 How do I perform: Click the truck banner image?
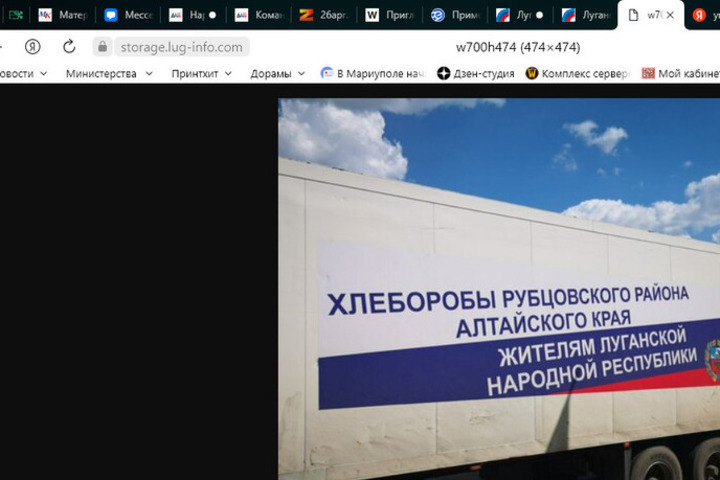click(x=499, y=289)
